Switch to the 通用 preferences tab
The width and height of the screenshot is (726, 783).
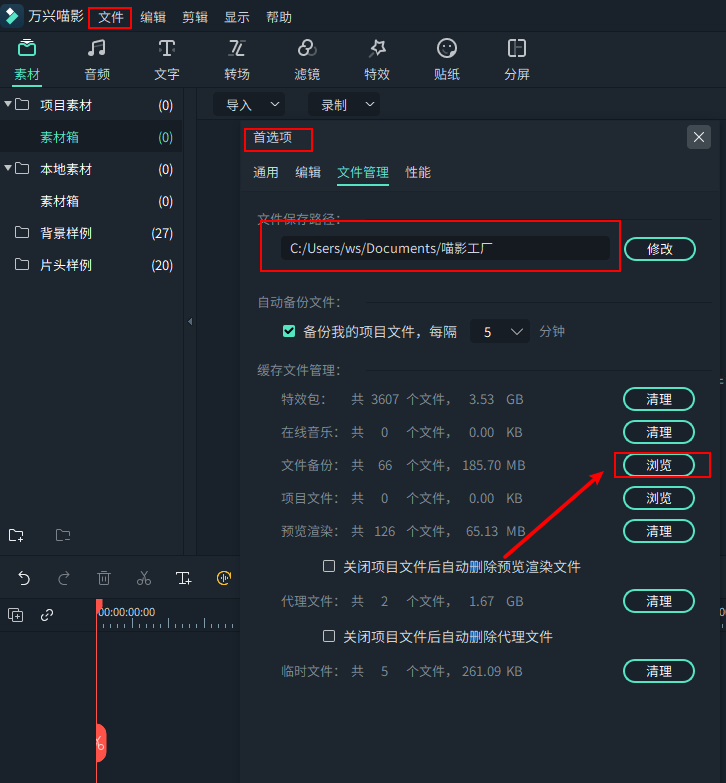click(266, 172)
